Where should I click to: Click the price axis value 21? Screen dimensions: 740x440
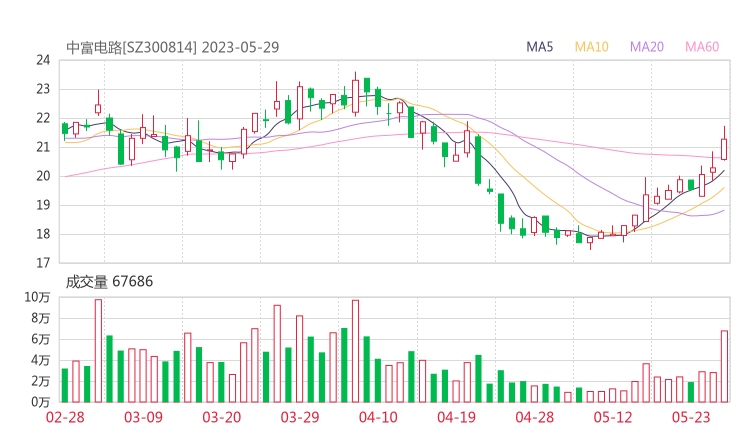tap(42, 147)
